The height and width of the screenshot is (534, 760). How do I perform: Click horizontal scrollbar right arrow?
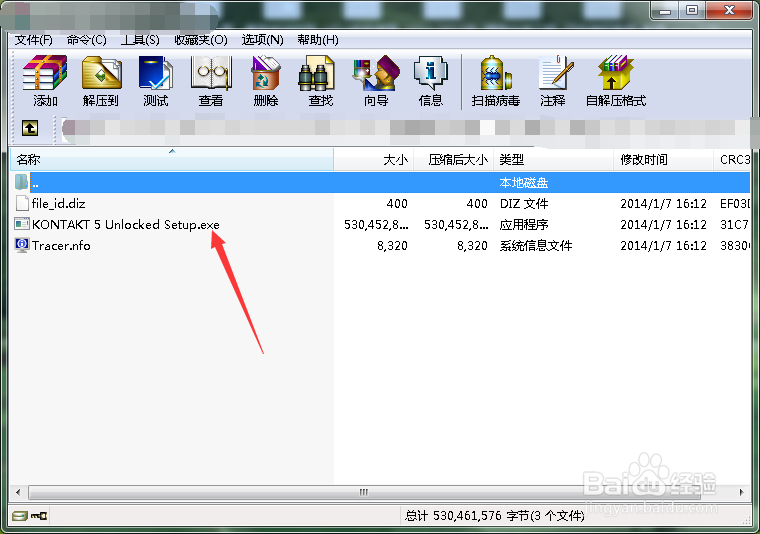742,492
